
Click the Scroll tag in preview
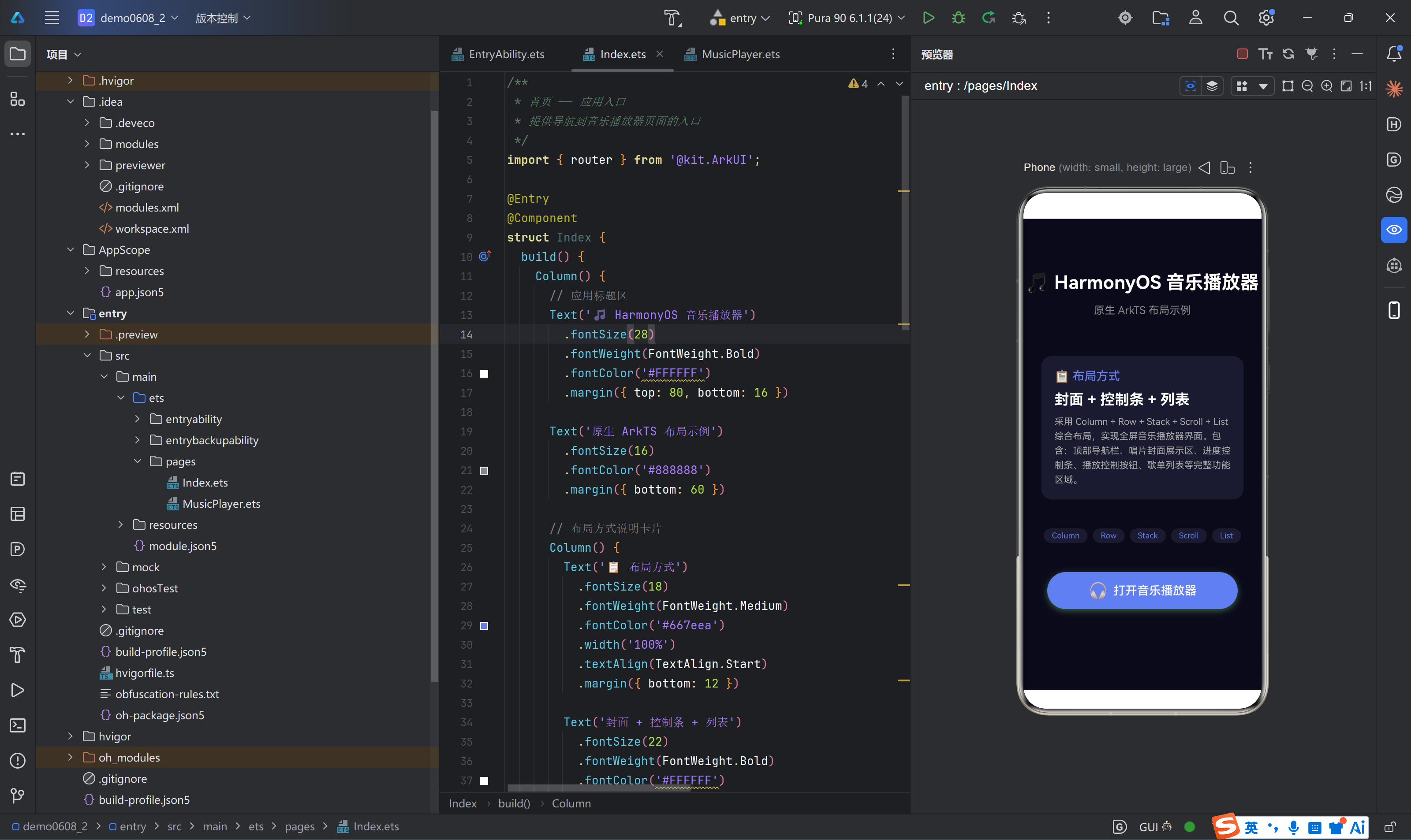(x=1188, y=535)
